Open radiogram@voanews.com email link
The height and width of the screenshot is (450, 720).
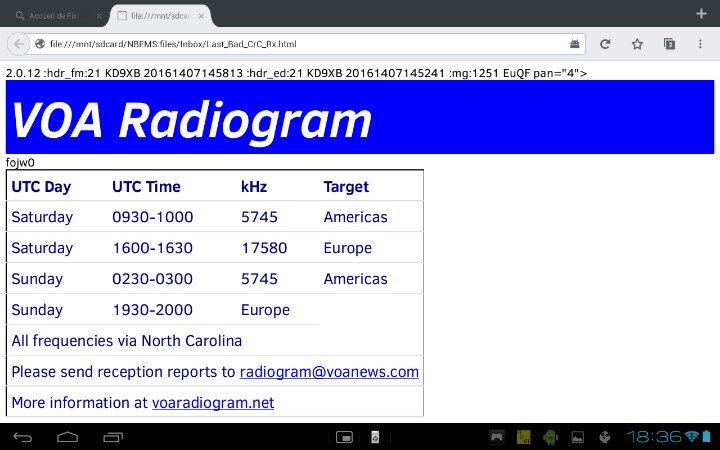329,371
